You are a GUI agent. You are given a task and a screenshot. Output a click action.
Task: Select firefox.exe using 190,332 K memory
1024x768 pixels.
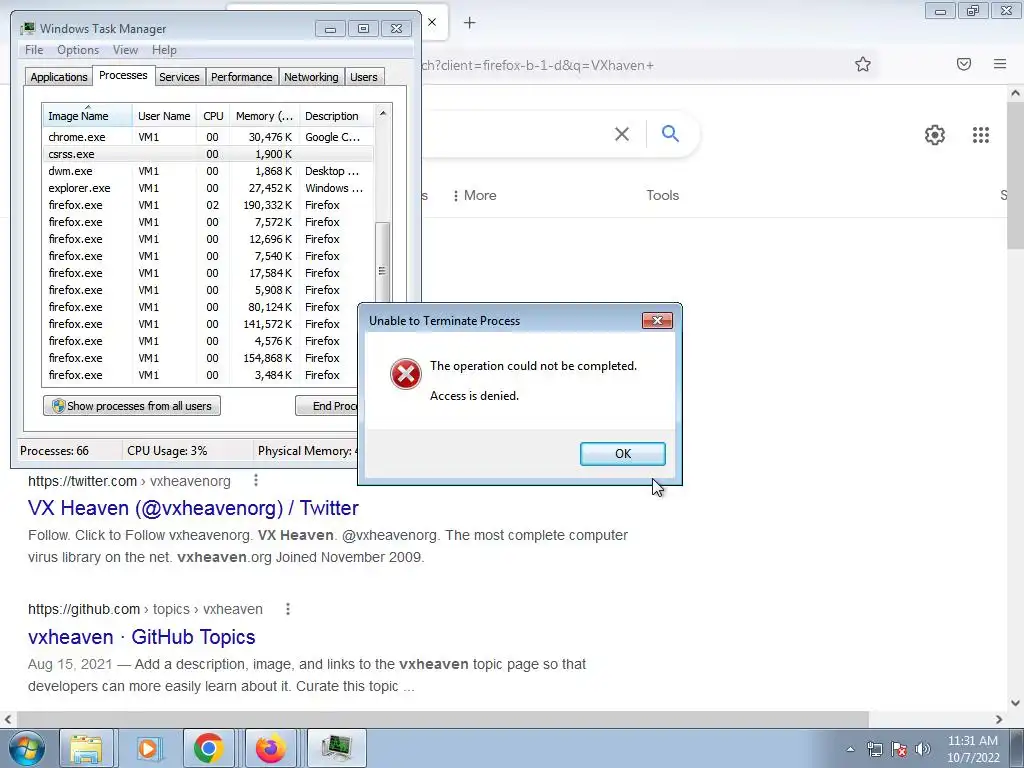click(x=208, y=205)
